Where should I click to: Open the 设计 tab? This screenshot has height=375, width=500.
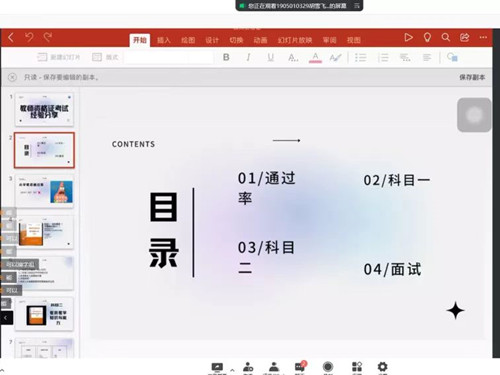[212, 40]
